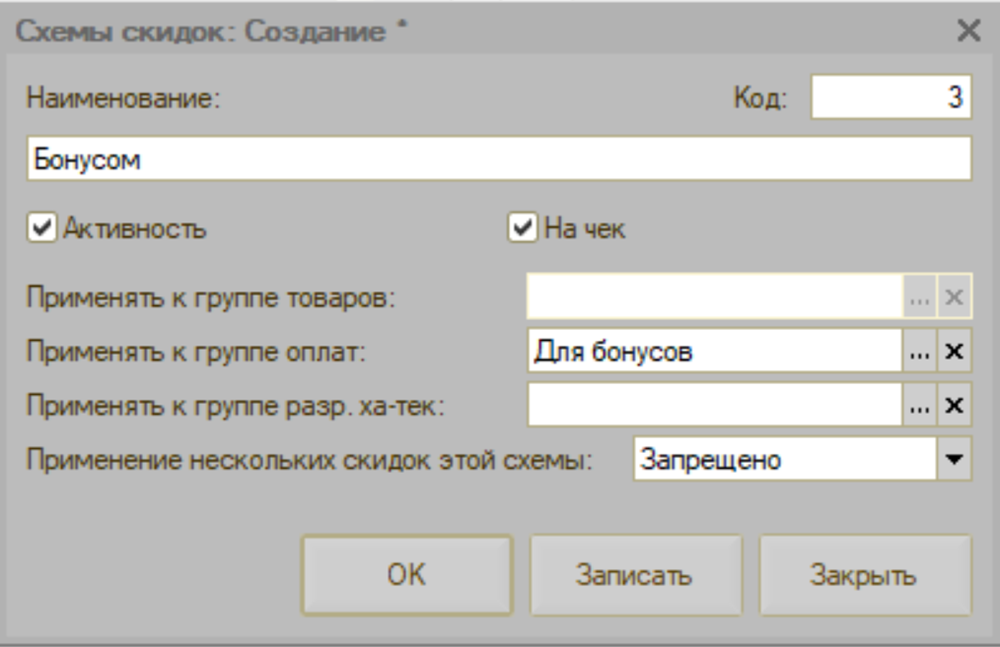Click the 'Закрыть' button
The image size is (1000, 647).
click(864, 576)
